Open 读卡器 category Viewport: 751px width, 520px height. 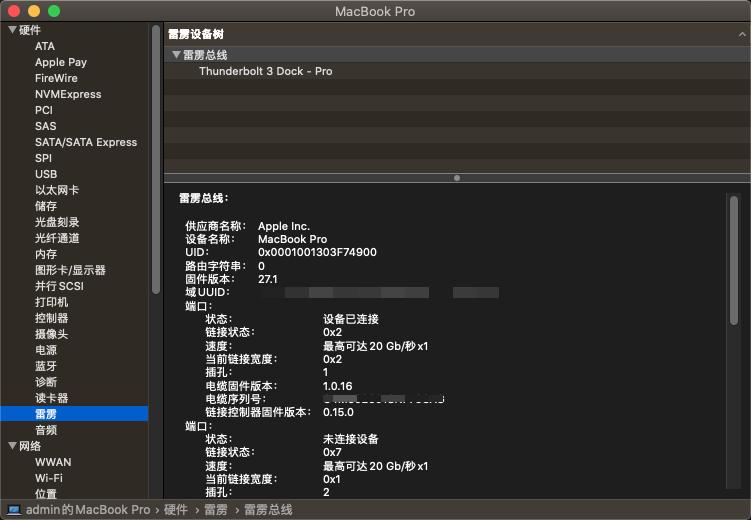tap(51, 398)
